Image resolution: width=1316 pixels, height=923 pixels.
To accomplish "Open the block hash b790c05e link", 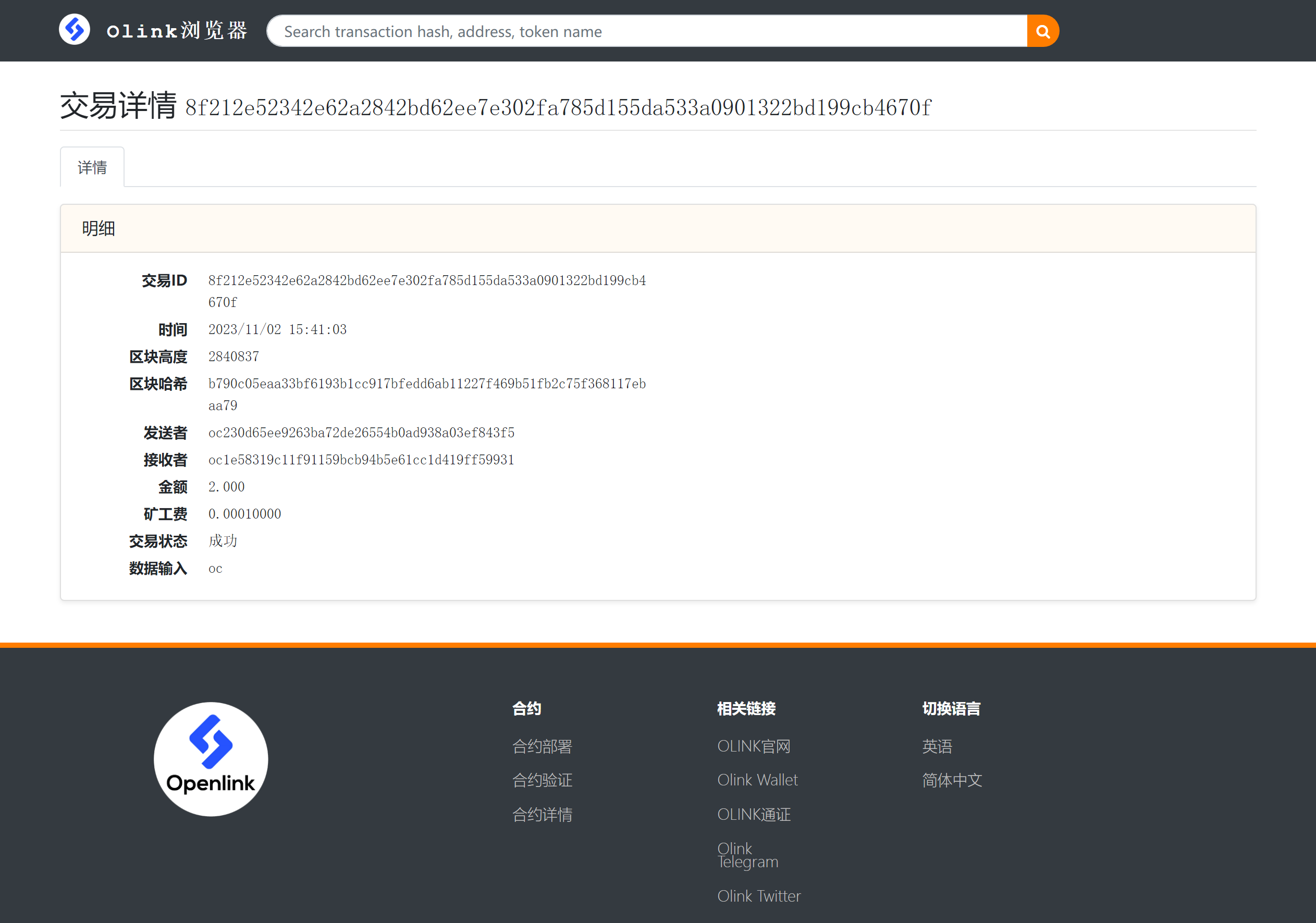I will click(x=426, y=384).
